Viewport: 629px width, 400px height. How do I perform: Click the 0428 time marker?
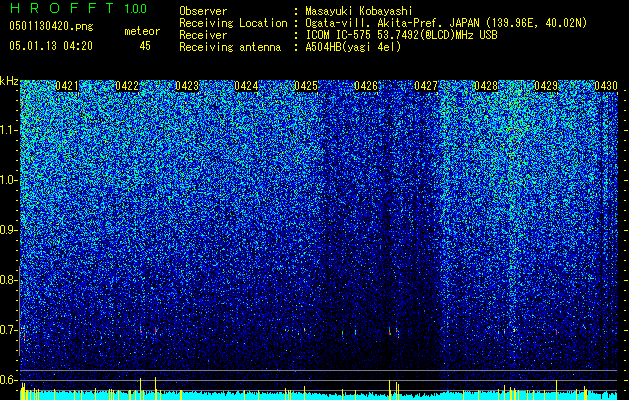click(486, 86)
